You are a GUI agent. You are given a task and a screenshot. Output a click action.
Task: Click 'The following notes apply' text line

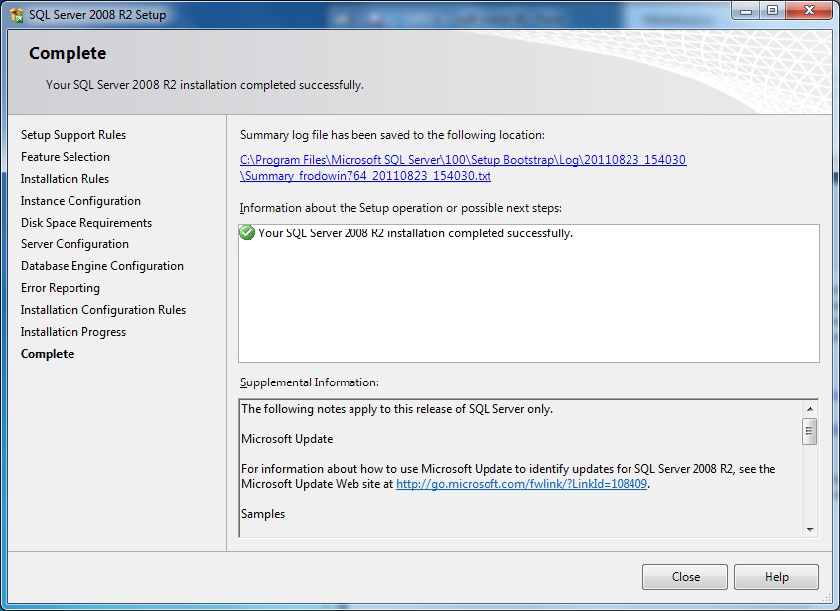tap(397, 409)
